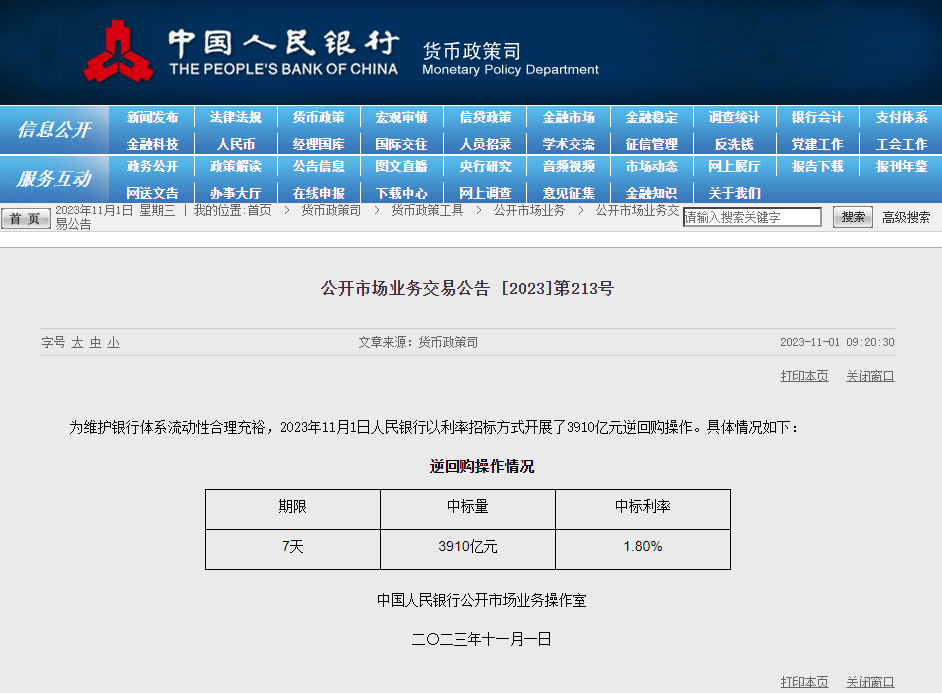Click the People's Bank of China logo
The image size is (942, 693).
(x=118, y=52)
